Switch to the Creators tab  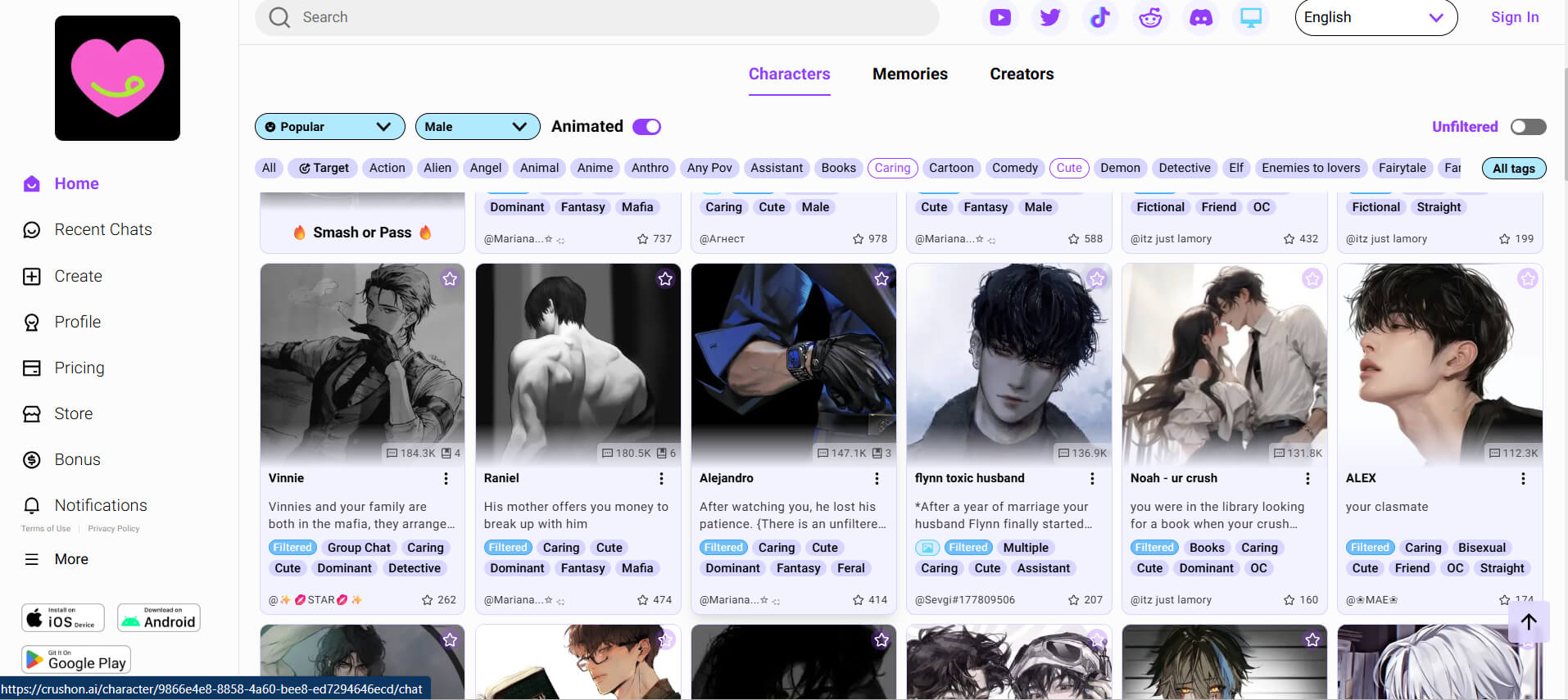pos(1022,74)
